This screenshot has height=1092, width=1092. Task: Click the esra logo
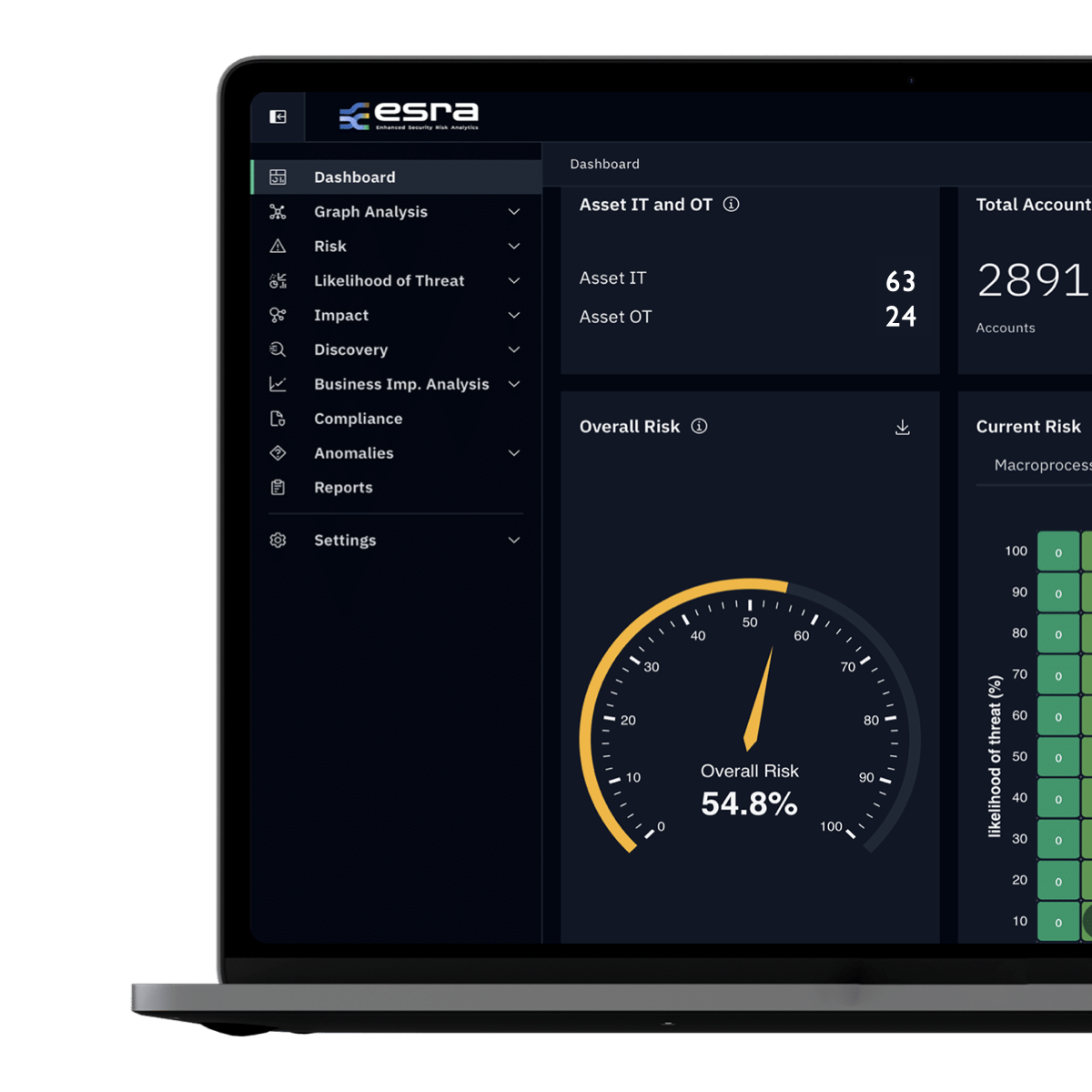point(409,116)
